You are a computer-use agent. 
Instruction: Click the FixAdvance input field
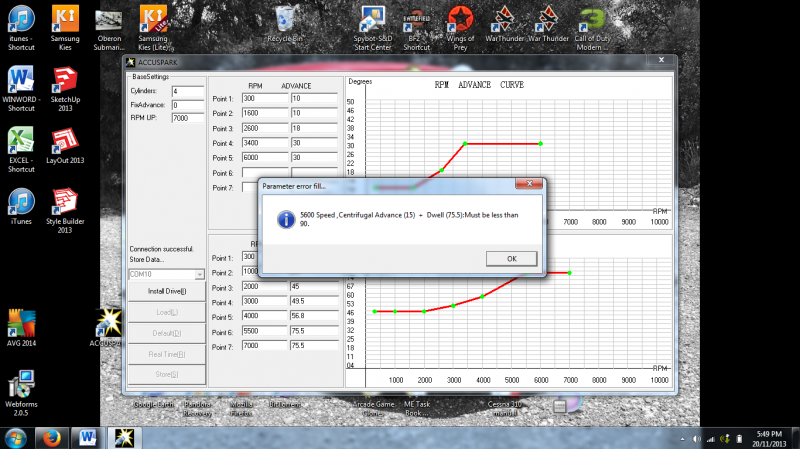click(x=188, y=105)
